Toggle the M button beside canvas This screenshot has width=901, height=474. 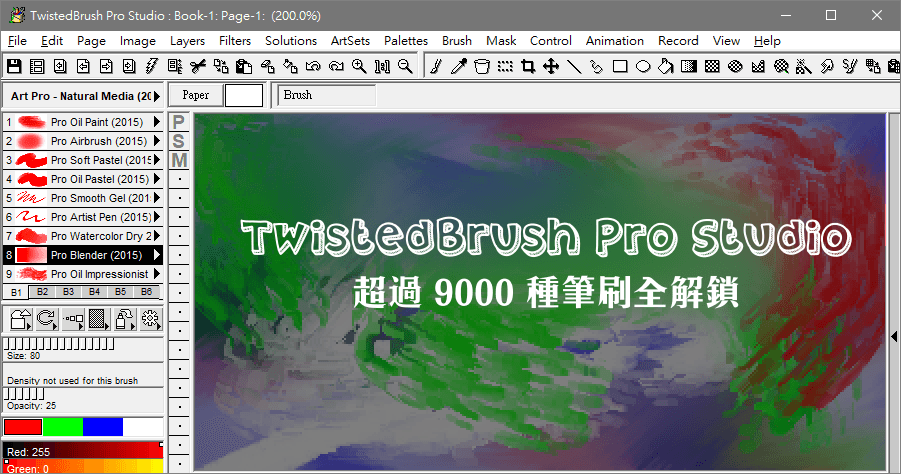coord(179,160)
